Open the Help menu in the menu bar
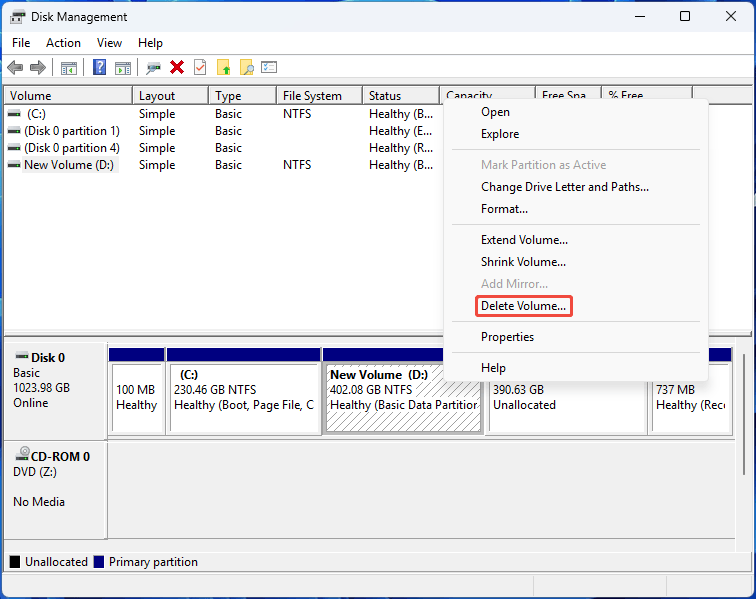The image size is (756, 599). pyautogui.click(x=150, y=43)
